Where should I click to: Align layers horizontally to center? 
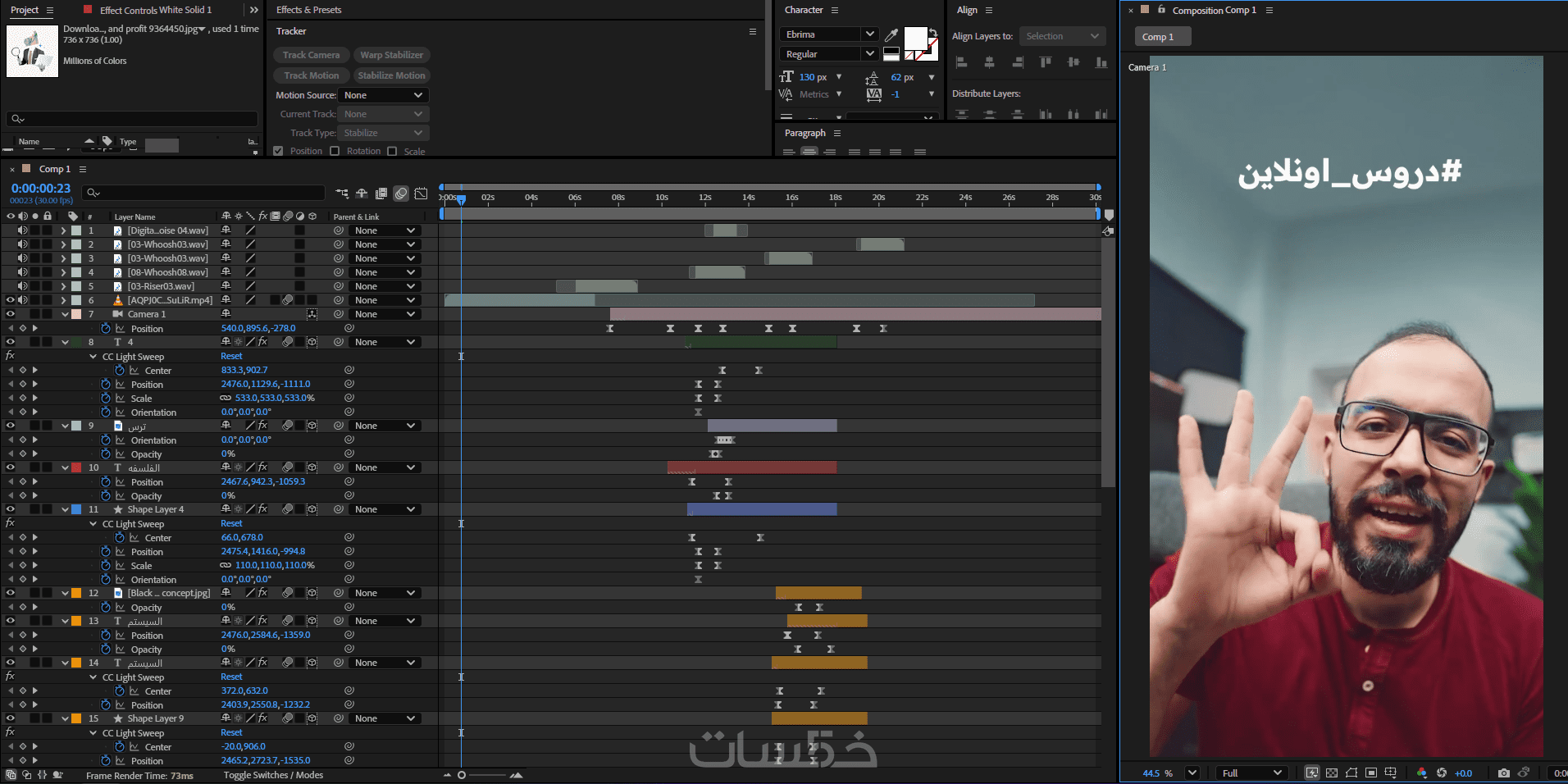pos(990,62)
